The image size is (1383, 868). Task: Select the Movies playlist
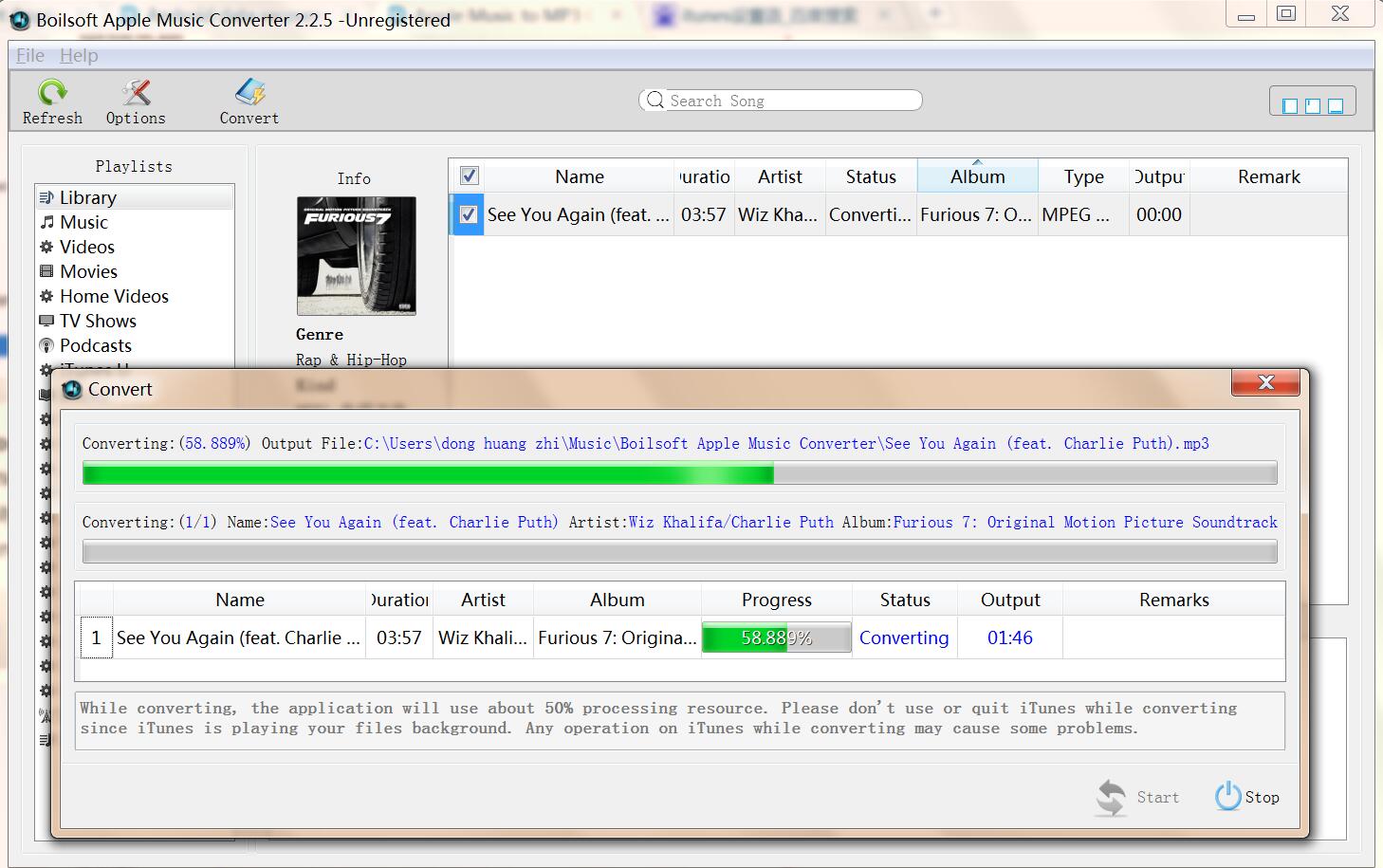pos(135,271)
